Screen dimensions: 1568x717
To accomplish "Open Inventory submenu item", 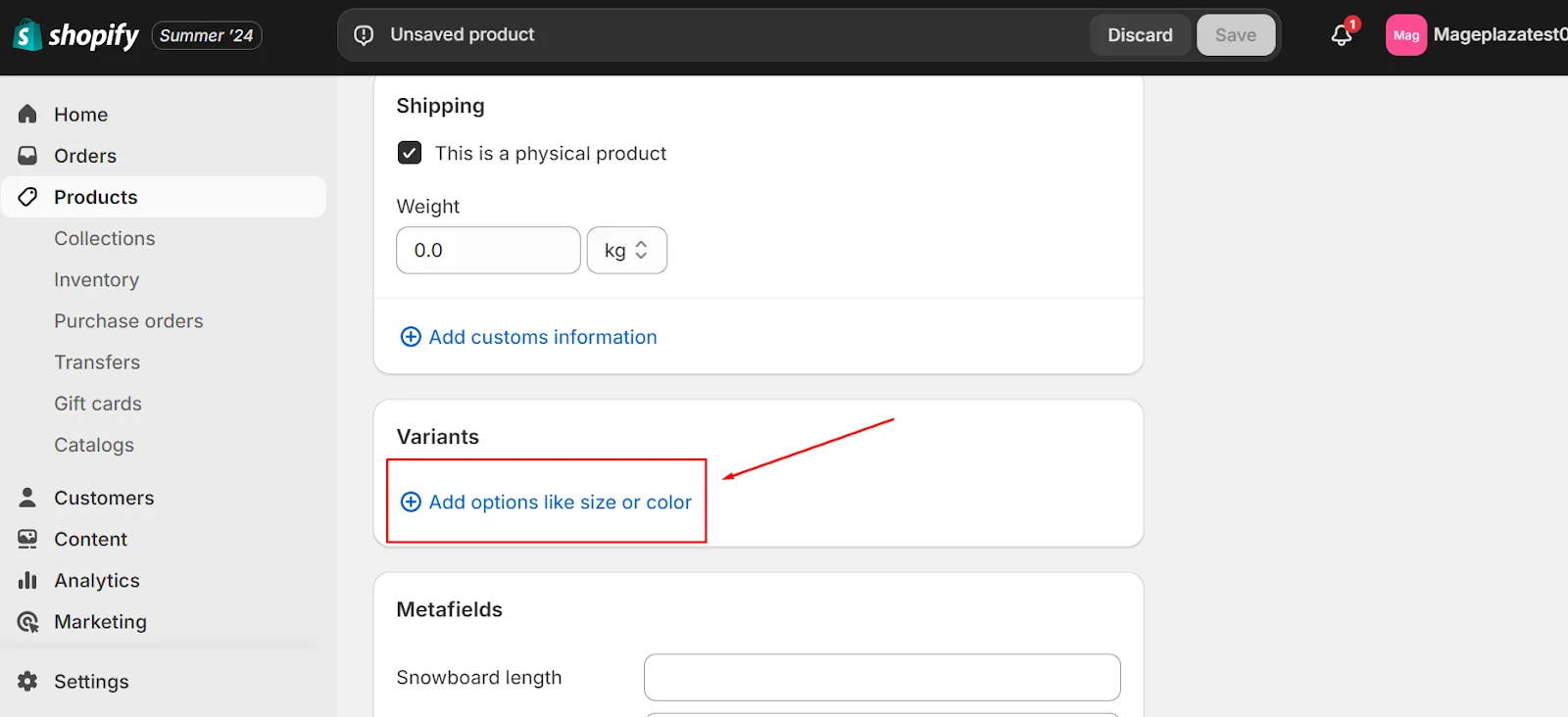I will (97, 279).
